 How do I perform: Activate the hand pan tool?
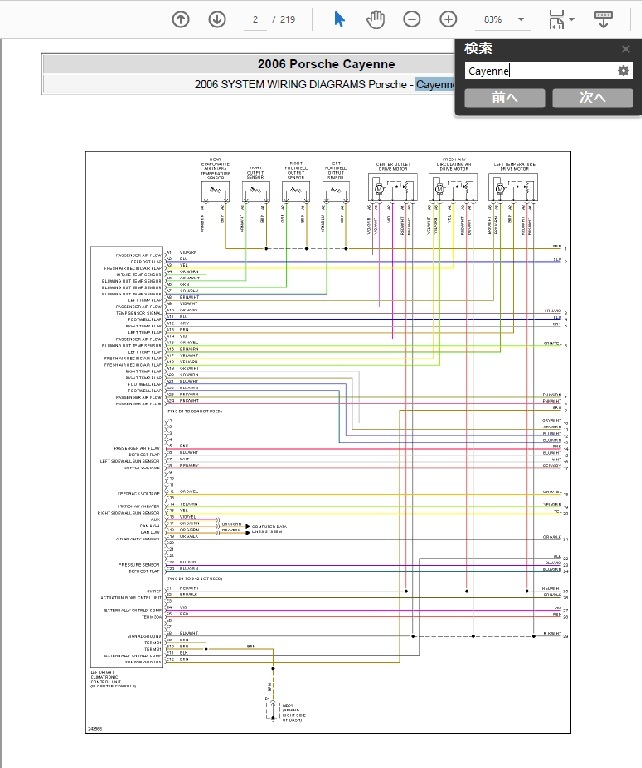click(x=376, y=20)
